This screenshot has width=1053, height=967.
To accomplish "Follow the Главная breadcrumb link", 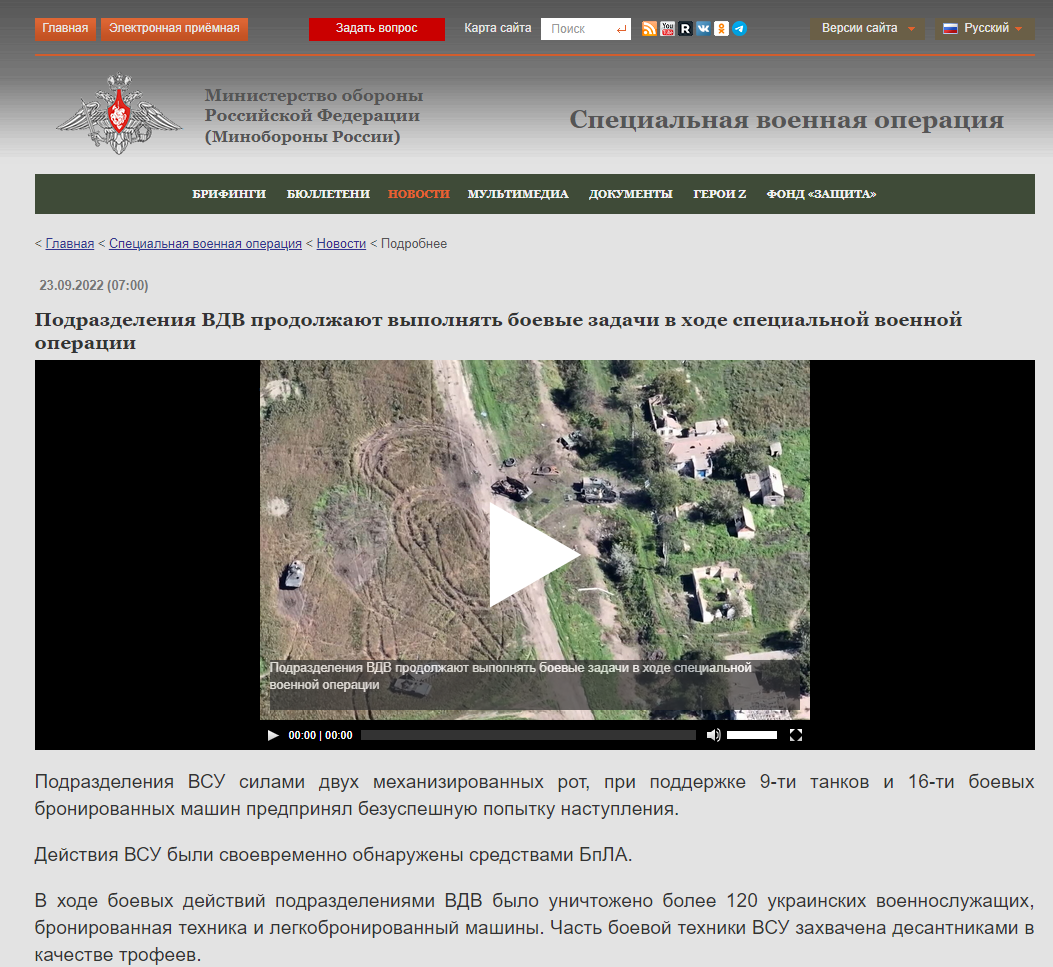I will coord(70,244).
